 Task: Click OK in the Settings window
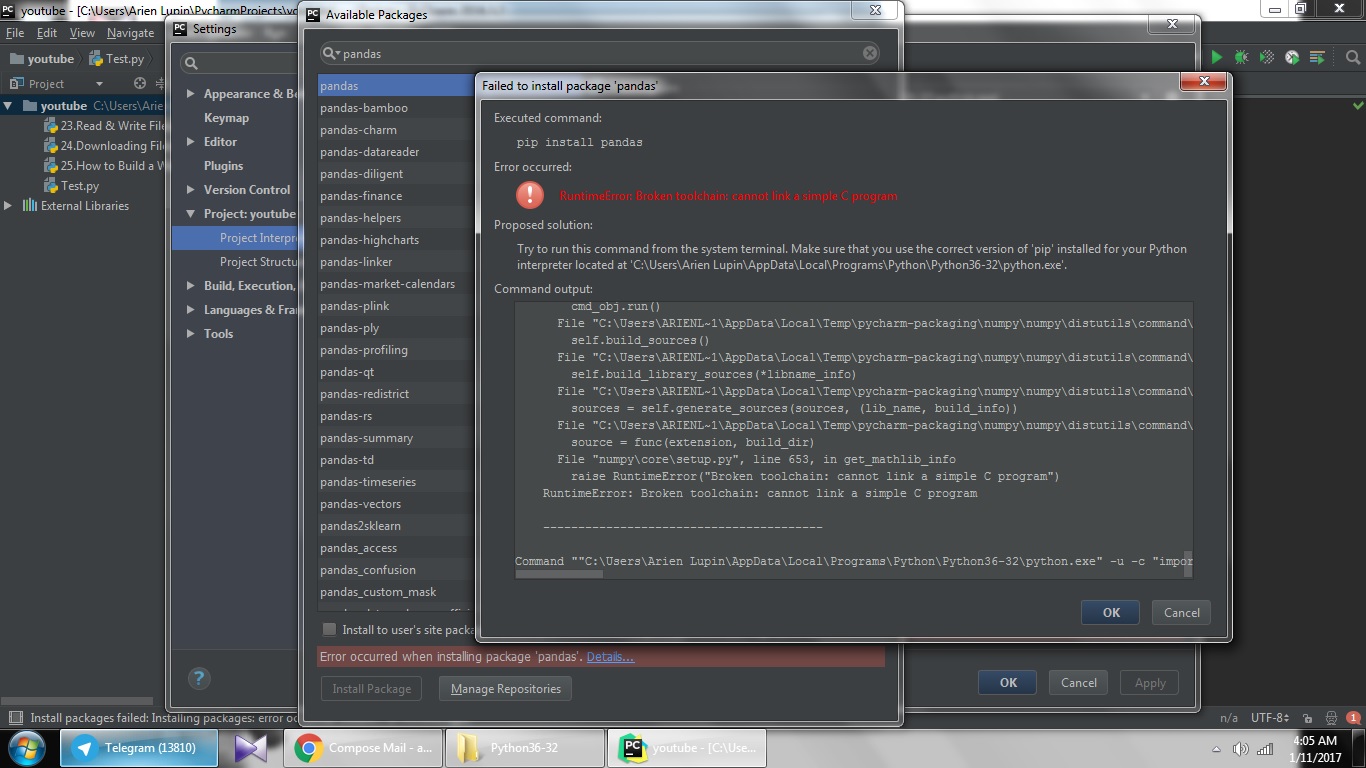pyautogui.click(x=1008, y=683)
